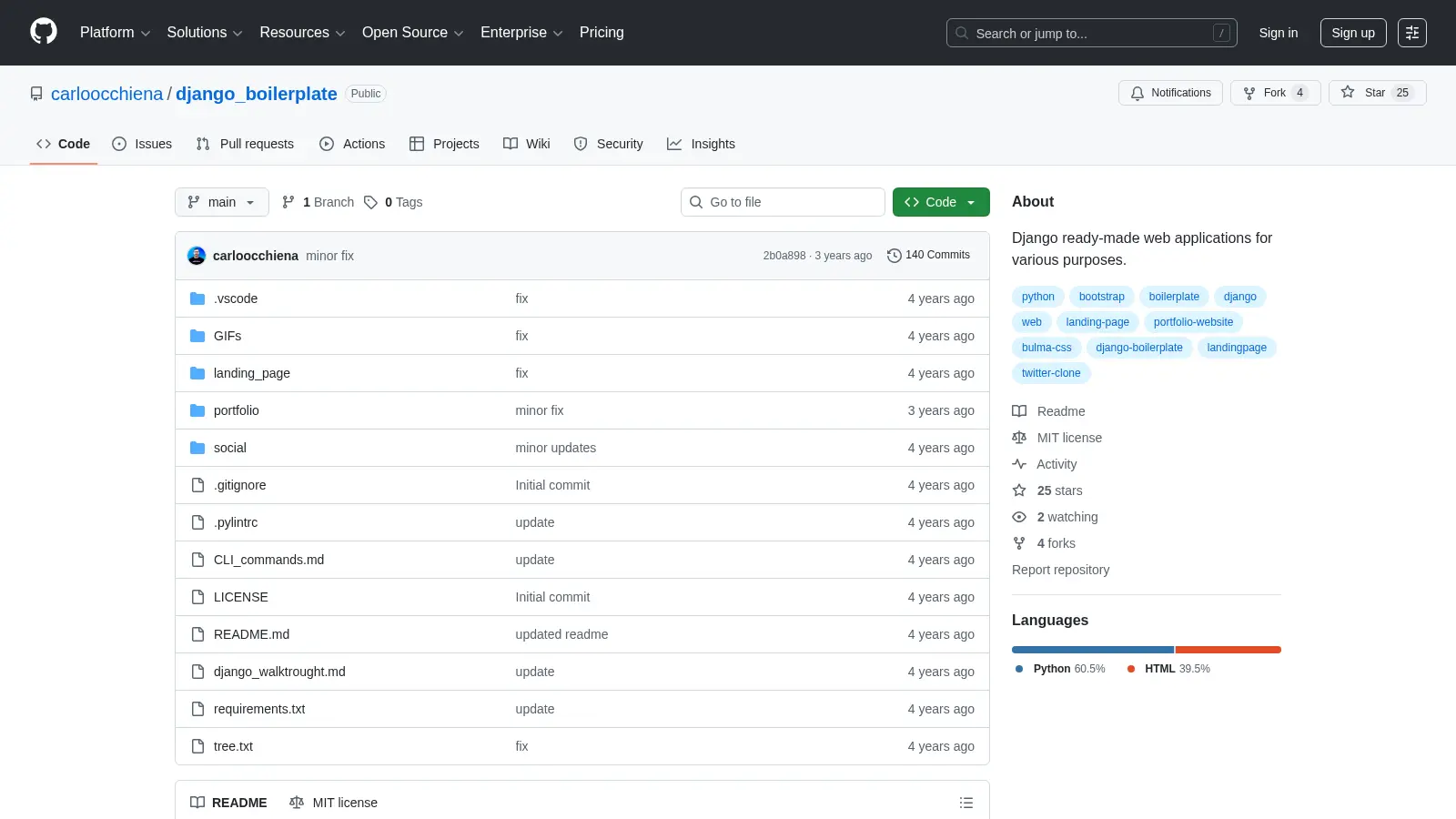This screenshot has height=819, width=1456.
Task: Open the Actions tab
Action: tap(352, 144)
